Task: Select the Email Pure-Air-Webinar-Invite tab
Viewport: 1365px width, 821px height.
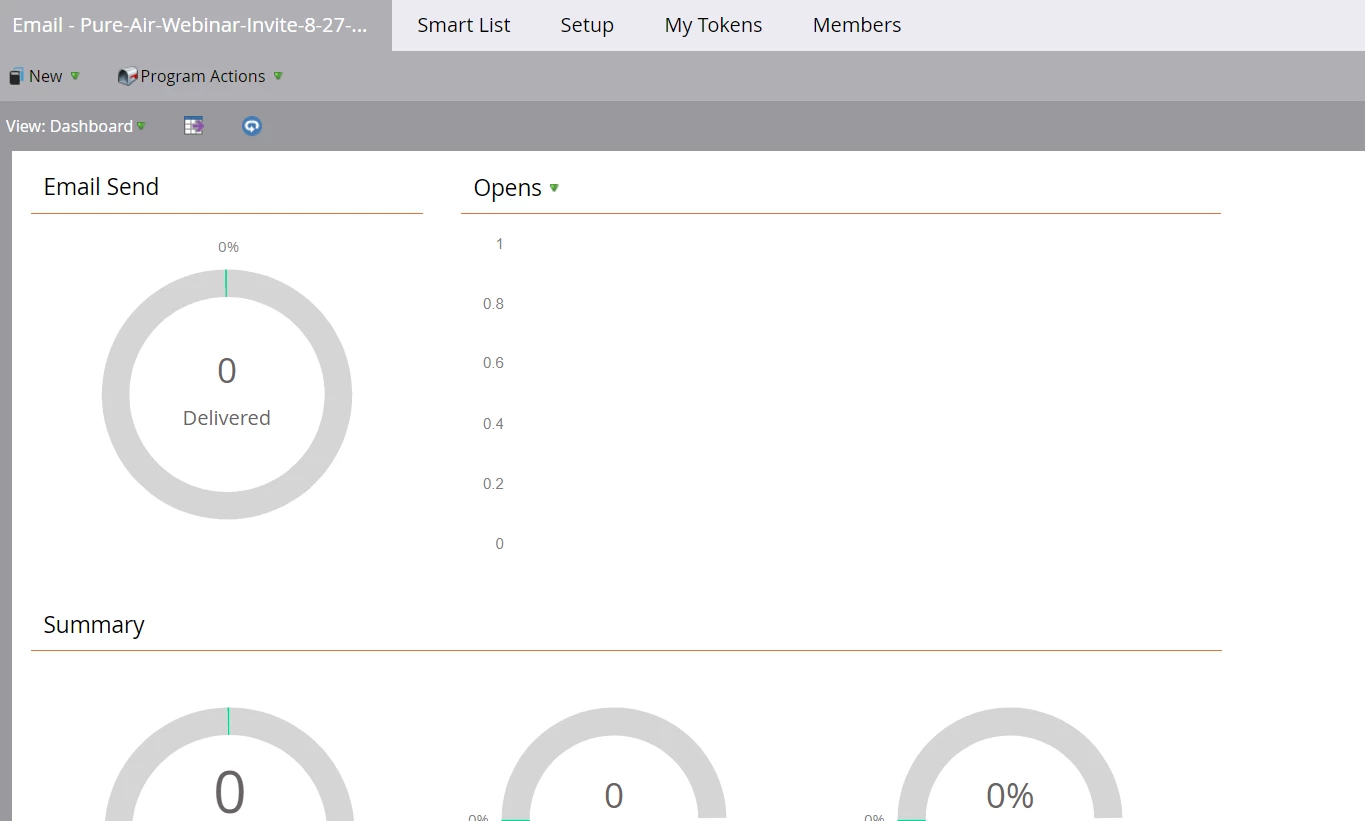Action: click(x=196, y=25)
